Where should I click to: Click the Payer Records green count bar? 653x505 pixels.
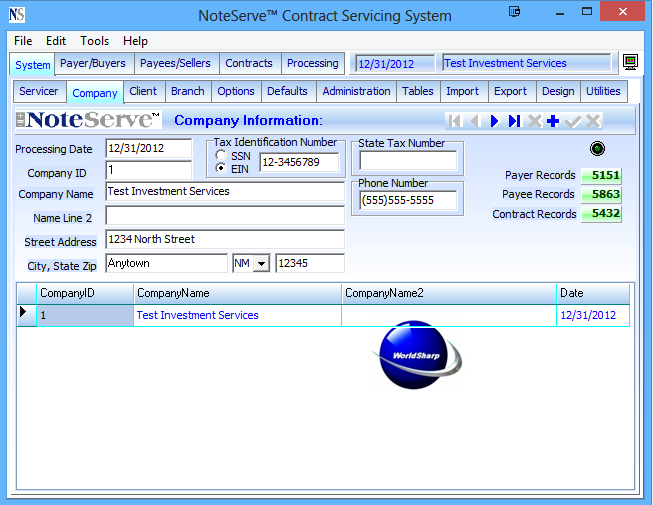601,175
